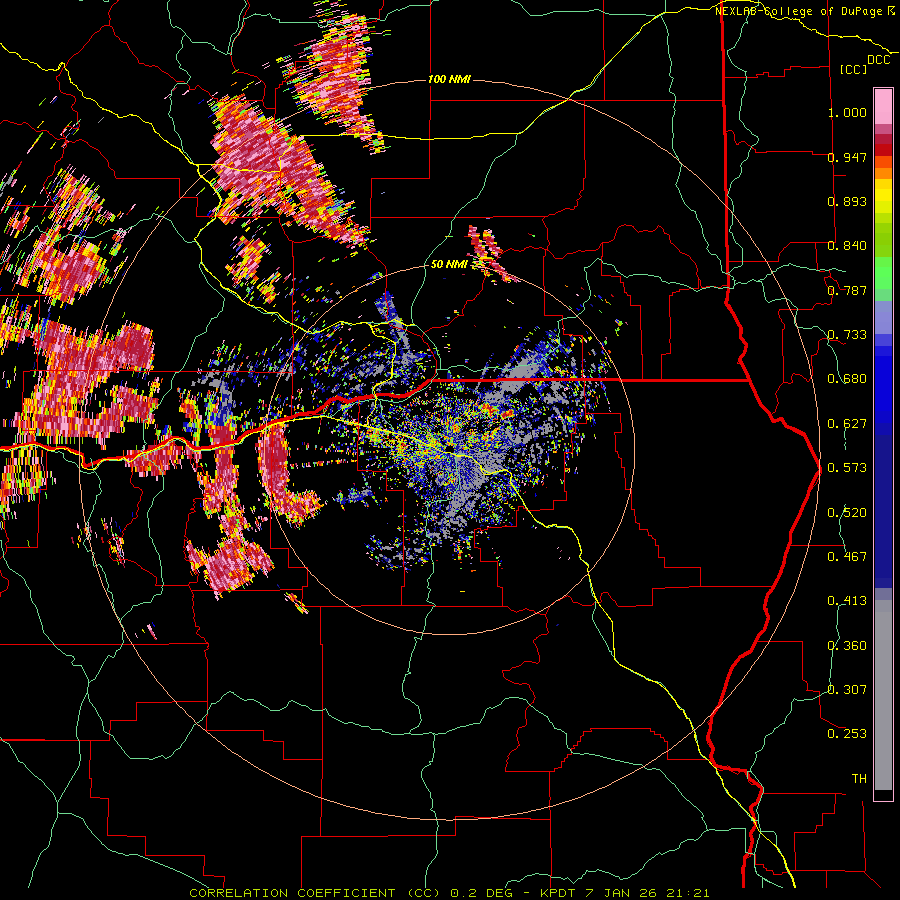This screenshot has width=900, height=900.
Task: Pick the pink segment at the color bar top
Action: [x=883, y=106]
